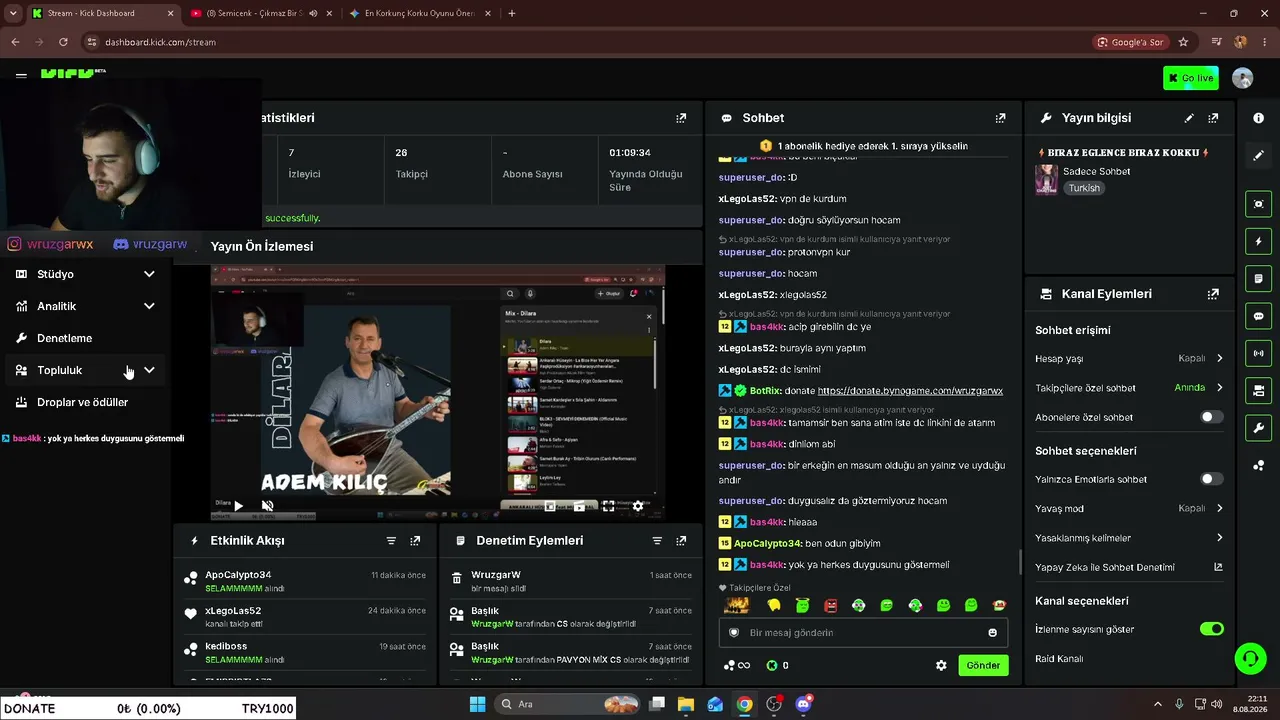Click the three-dots icon at bottom of sidebar
Screen dimensions: 1280x720
[1258, 465]
